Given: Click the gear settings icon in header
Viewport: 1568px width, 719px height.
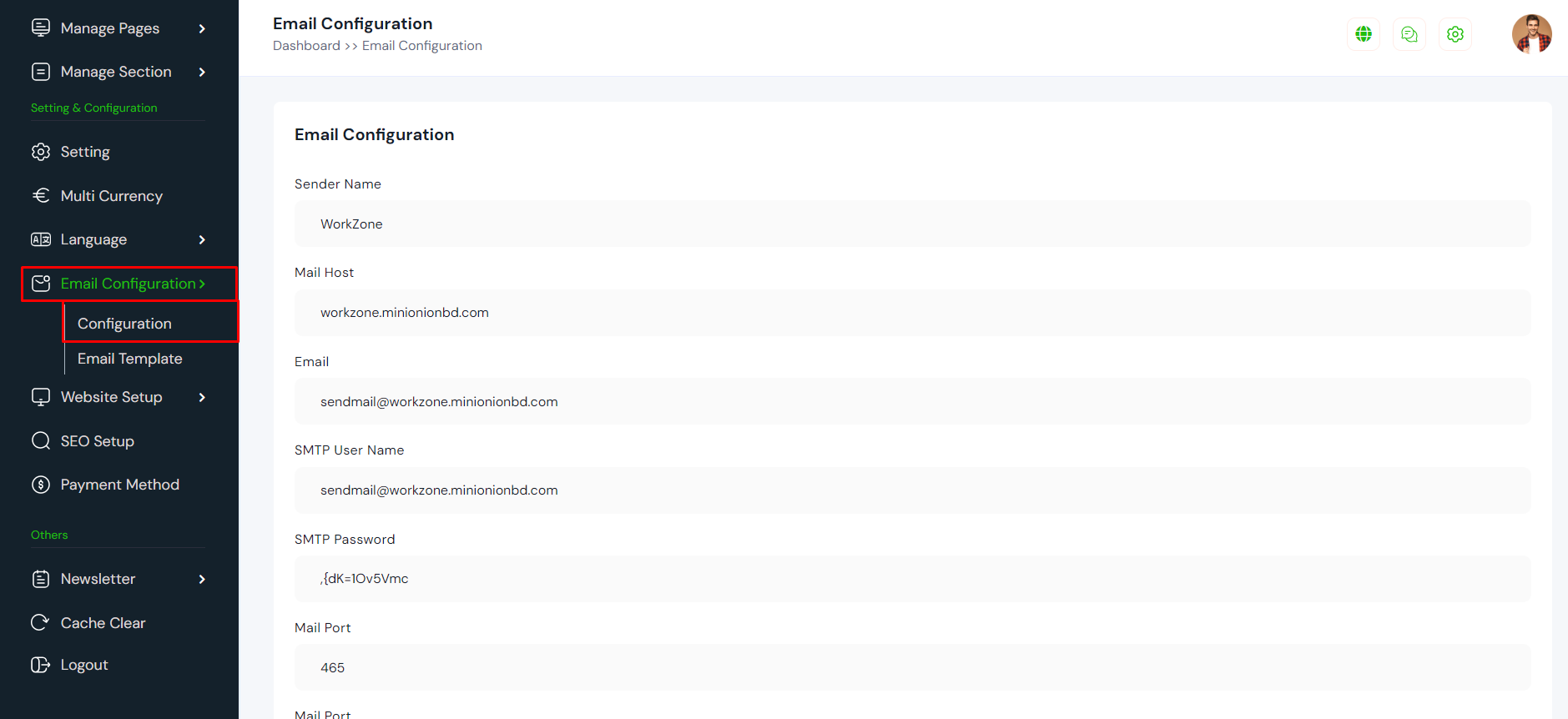Looking at the screenshot, I should (x=1455, y=34).
